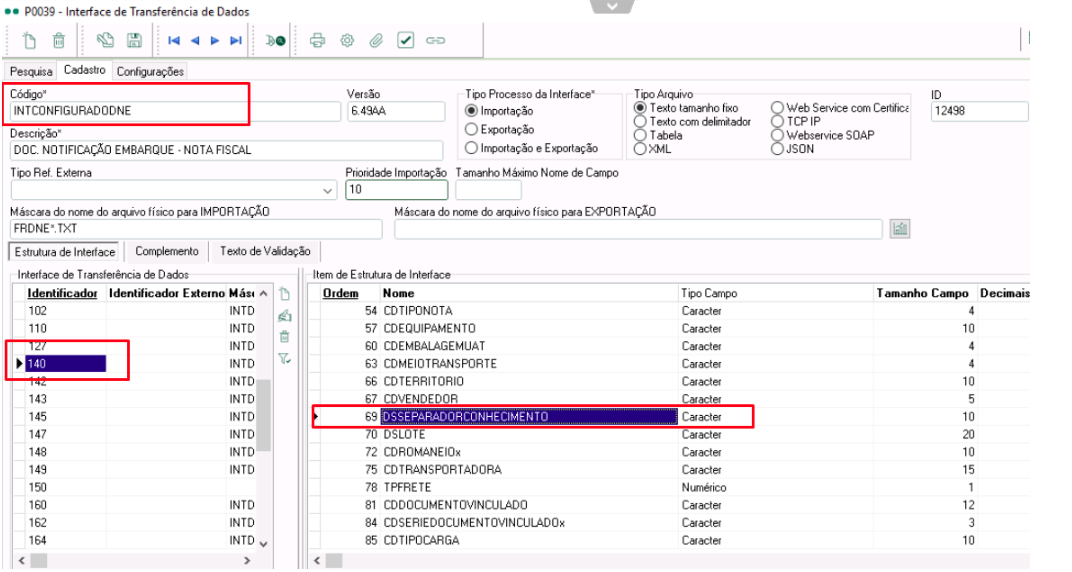Expand the collapsed panel chevron at top
The width and height of the screenshot is (1072, 572).
[x=612, y=6]
